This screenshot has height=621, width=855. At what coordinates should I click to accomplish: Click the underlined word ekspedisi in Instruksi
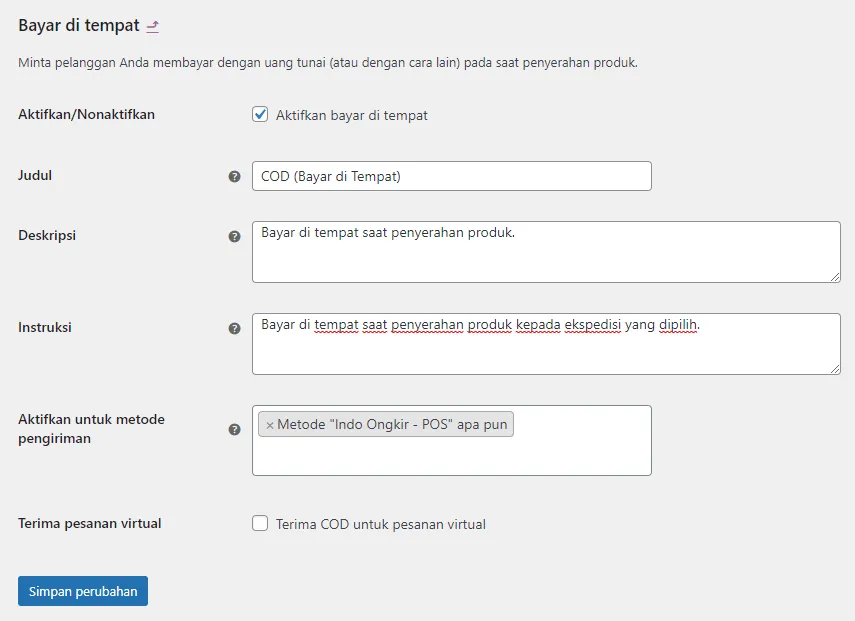tap(592, 325)
